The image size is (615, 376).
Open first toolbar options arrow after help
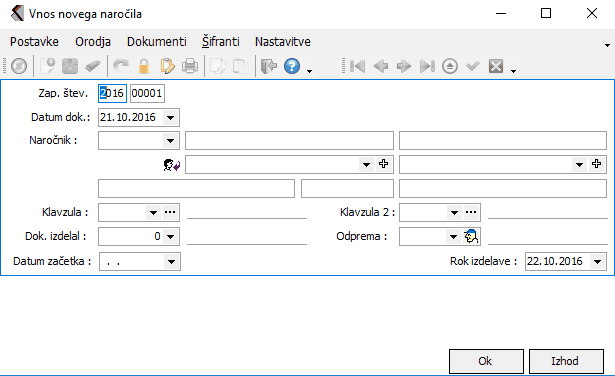pyautogui.click(x=309, y=71)
